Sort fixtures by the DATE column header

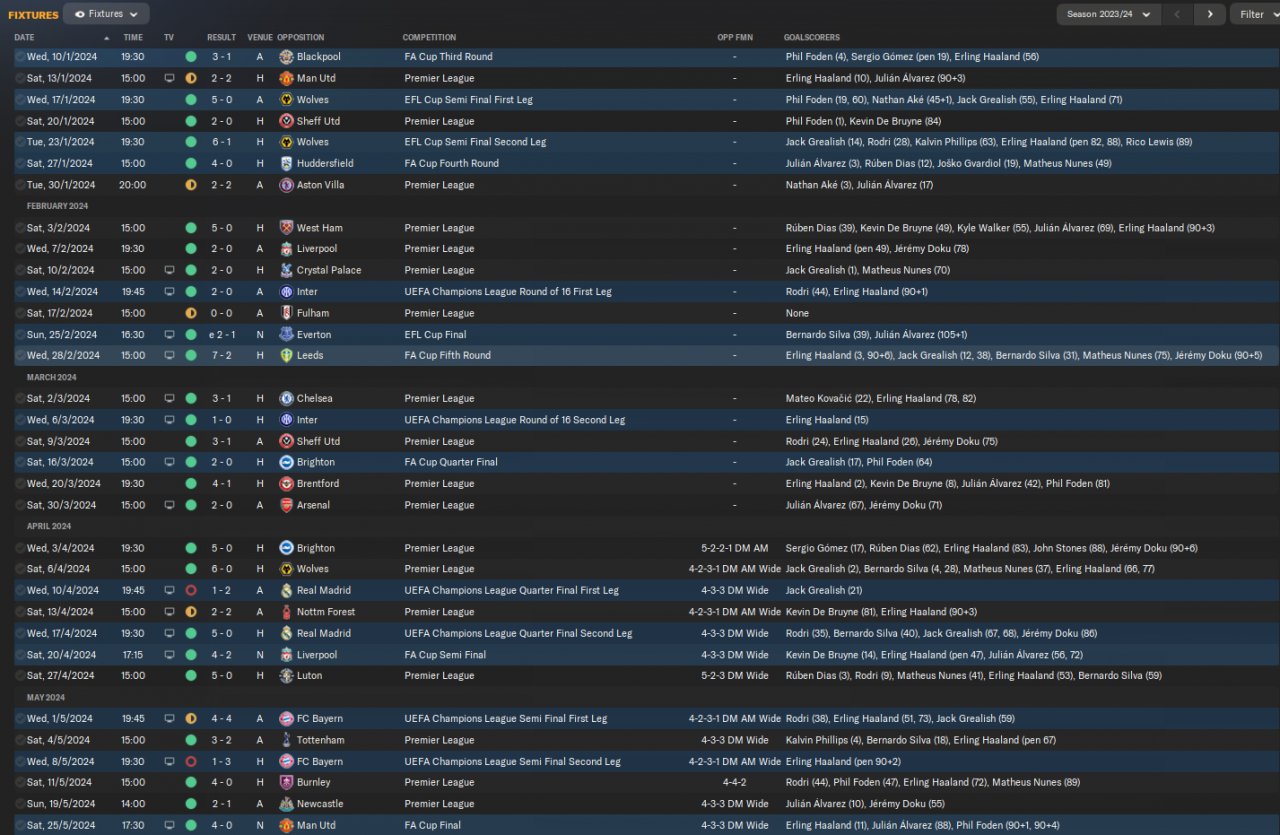[24, 38]
